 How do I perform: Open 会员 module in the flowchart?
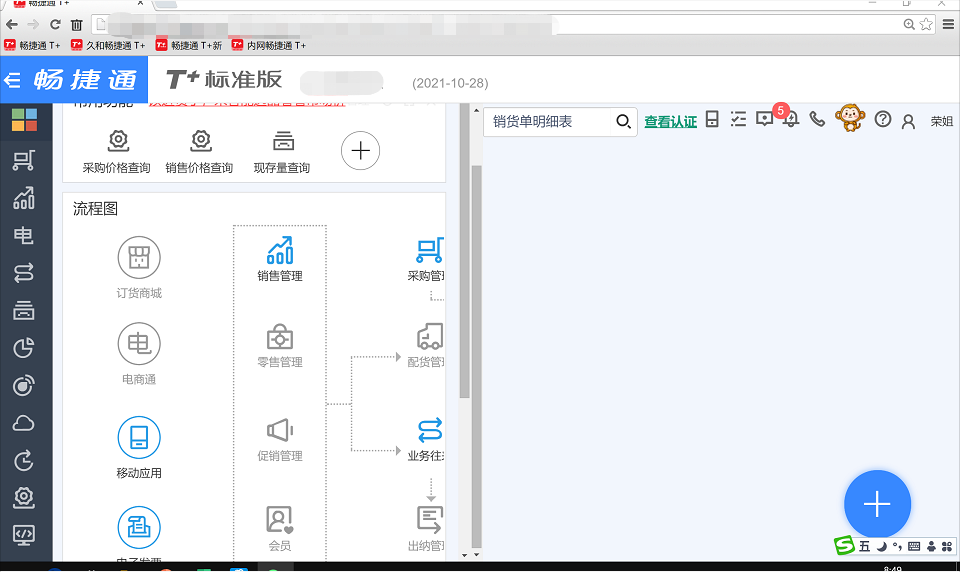point(280,529)
